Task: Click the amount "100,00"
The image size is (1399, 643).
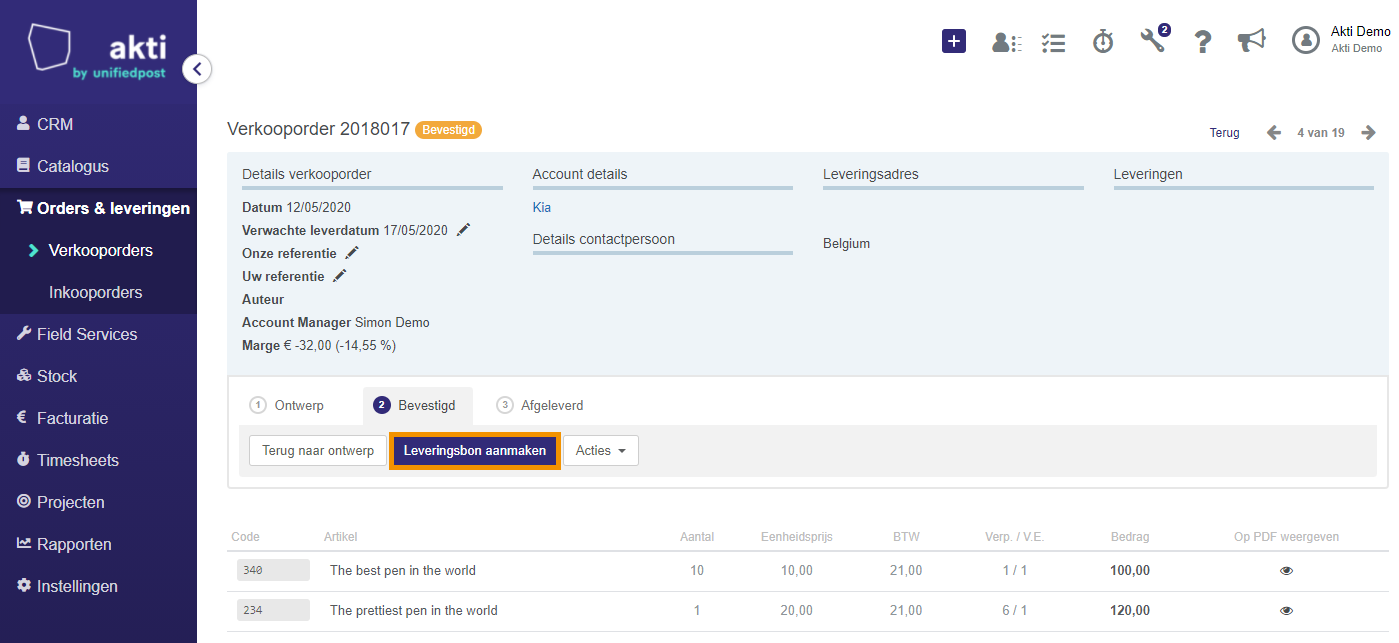Action: coord(1130,571)
